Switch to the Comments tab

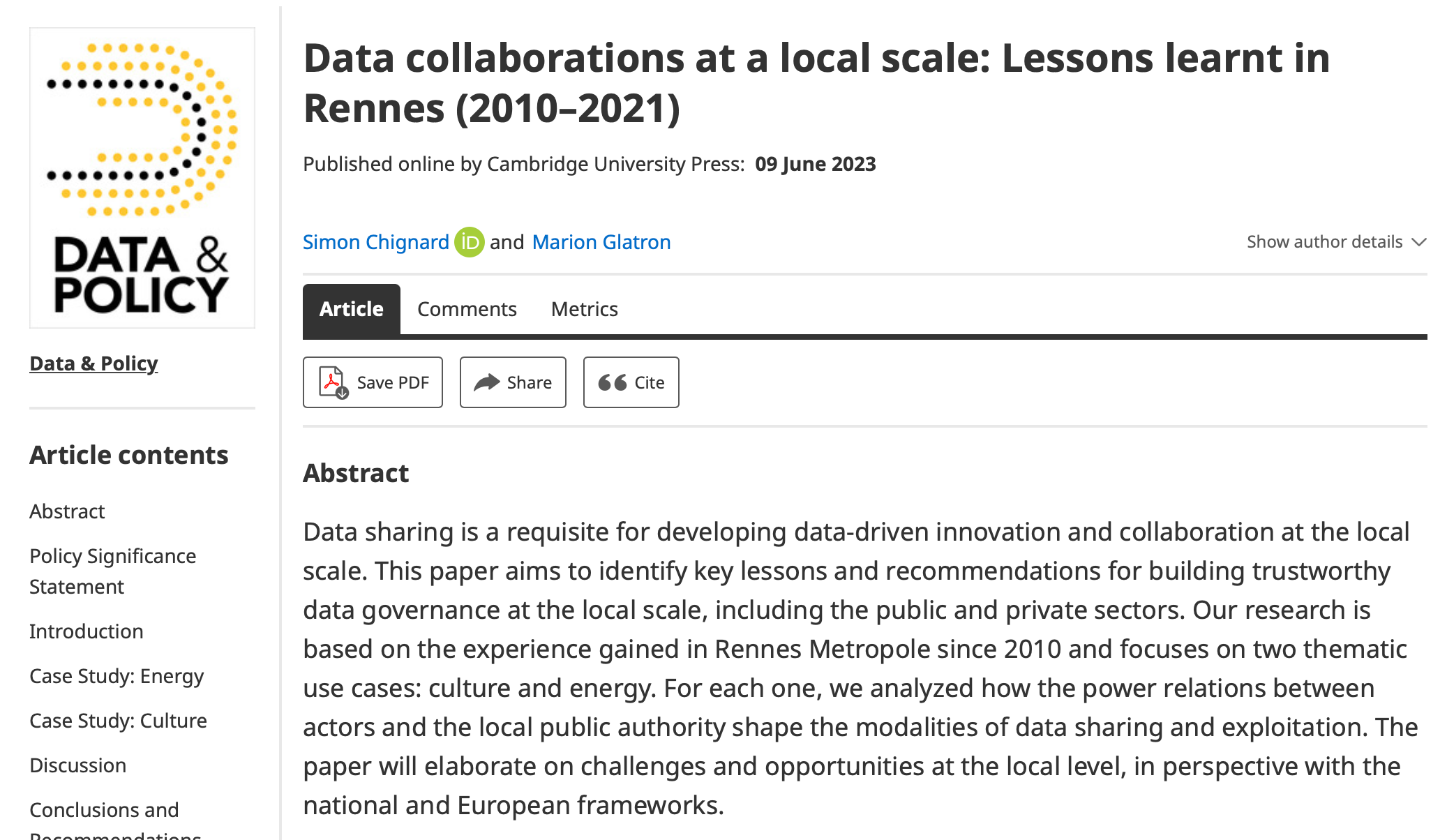point(467,309)
